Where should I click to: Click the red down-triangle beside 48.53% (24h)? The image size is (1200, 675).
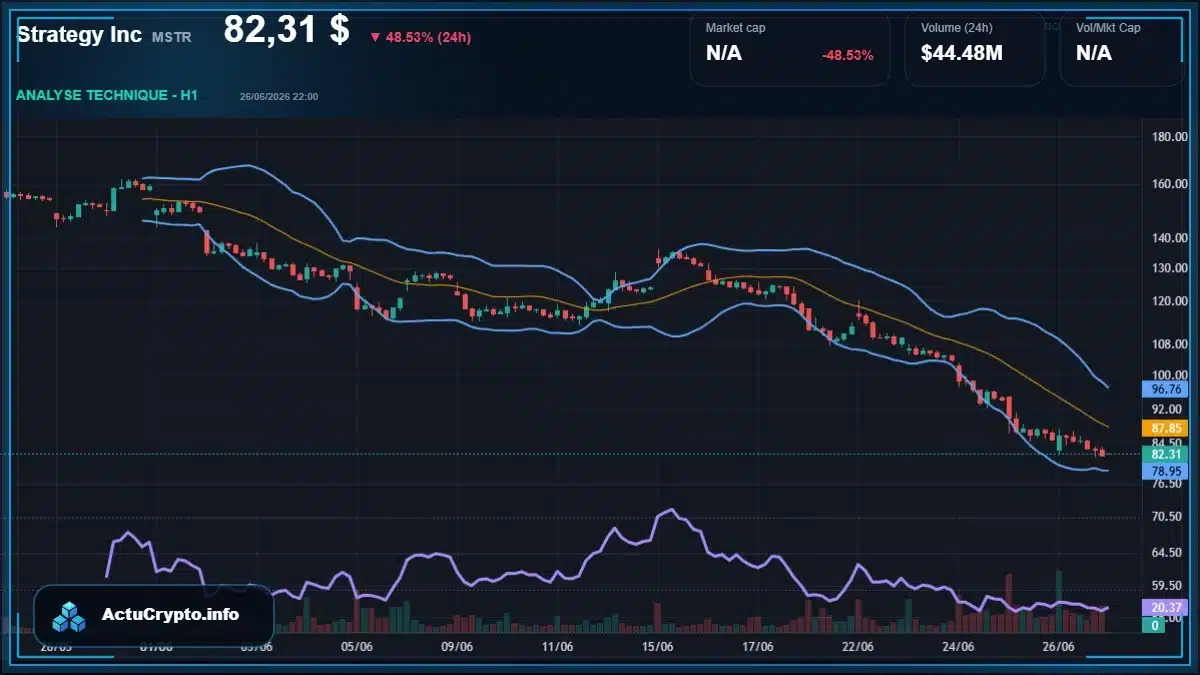375,37
